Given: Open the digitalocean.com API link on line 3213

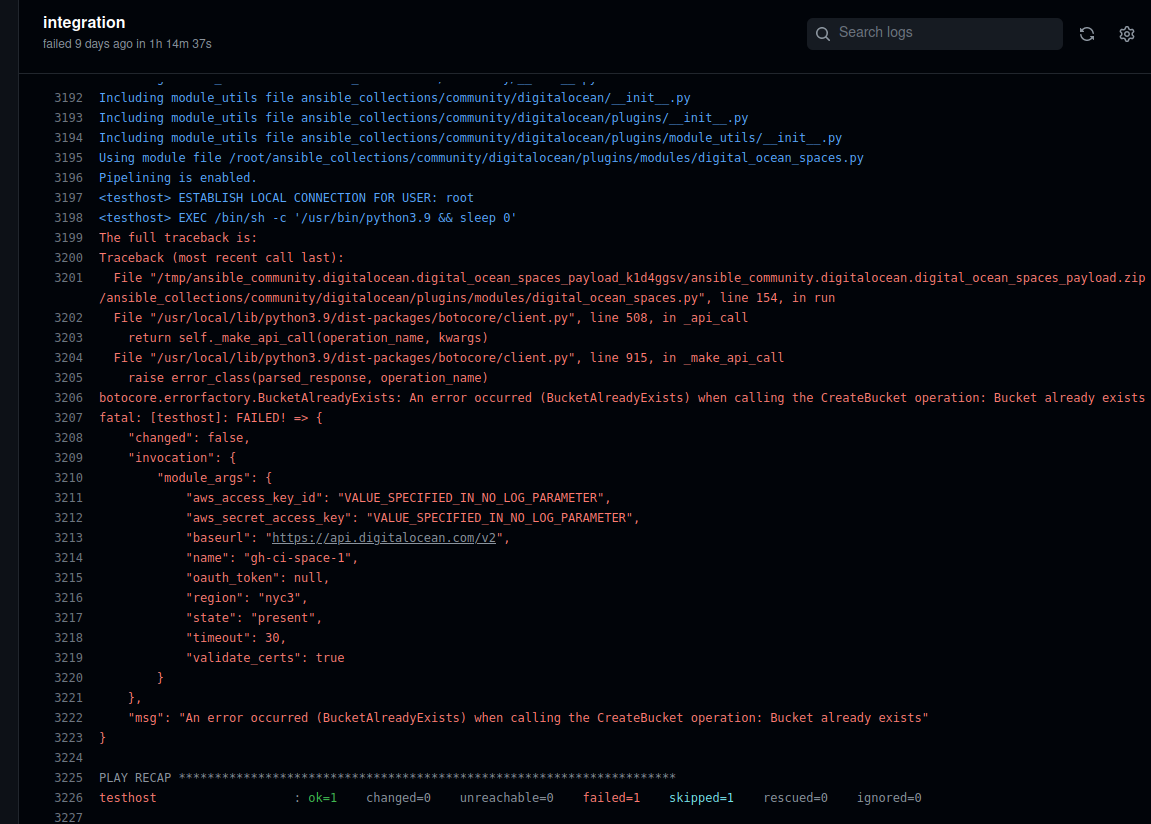Looking at the screenshot, I should coord(383,537).
